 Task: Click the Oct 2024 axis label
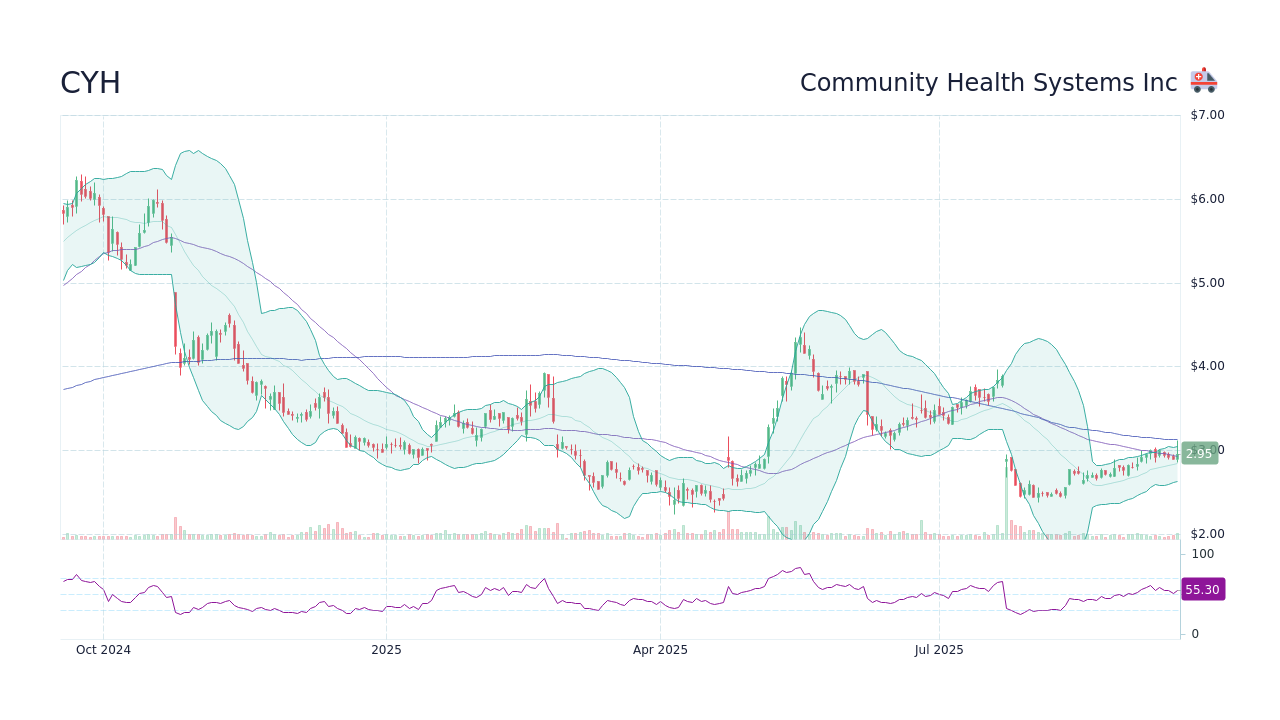point(104,649)
